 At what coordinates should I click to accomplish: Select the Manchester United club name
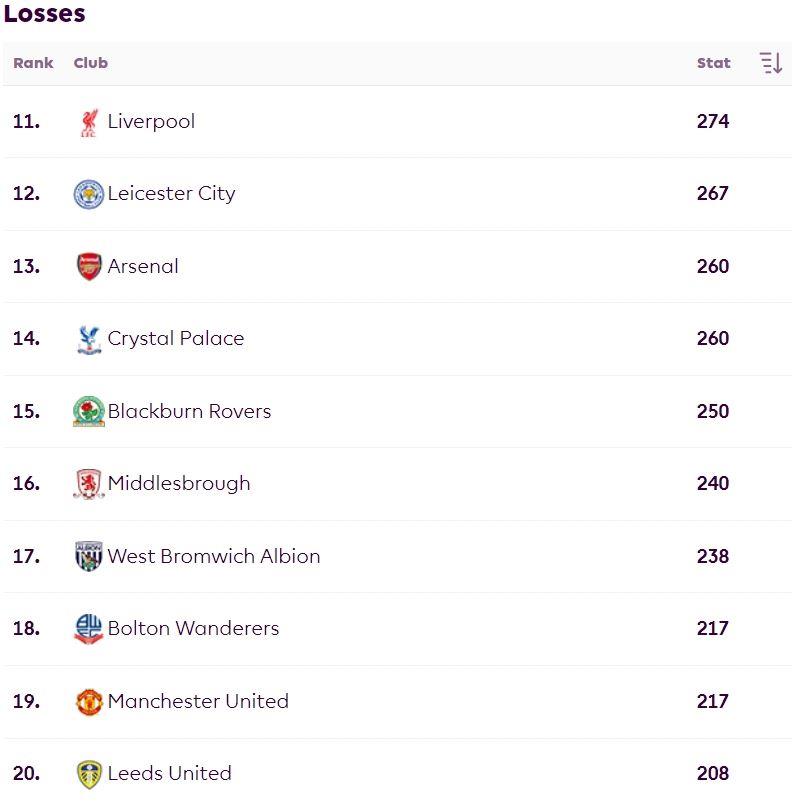tap(198, 701)
